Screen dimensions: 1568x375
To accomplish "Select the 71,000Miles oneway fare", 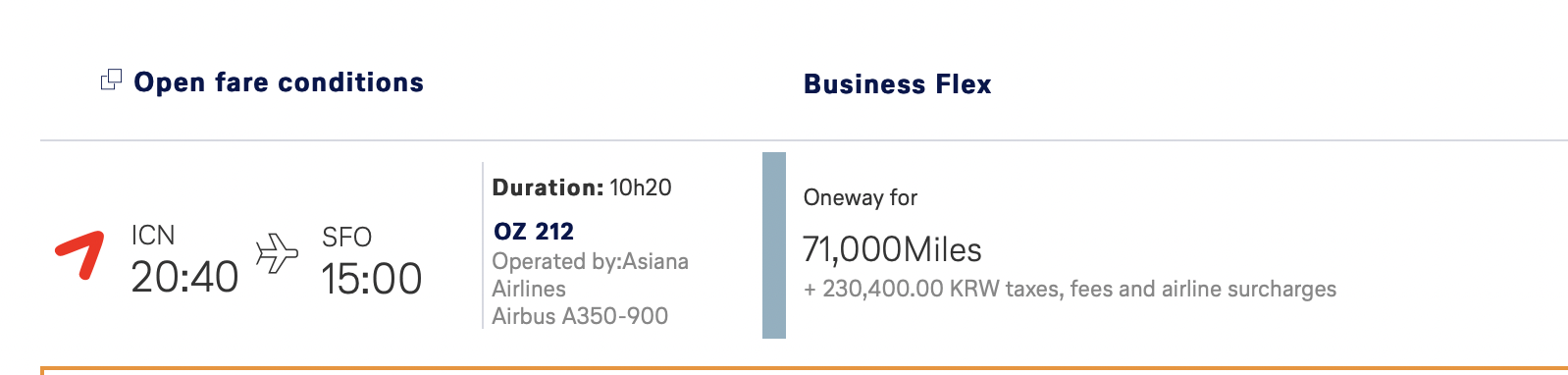I will (x=892, y=249).
